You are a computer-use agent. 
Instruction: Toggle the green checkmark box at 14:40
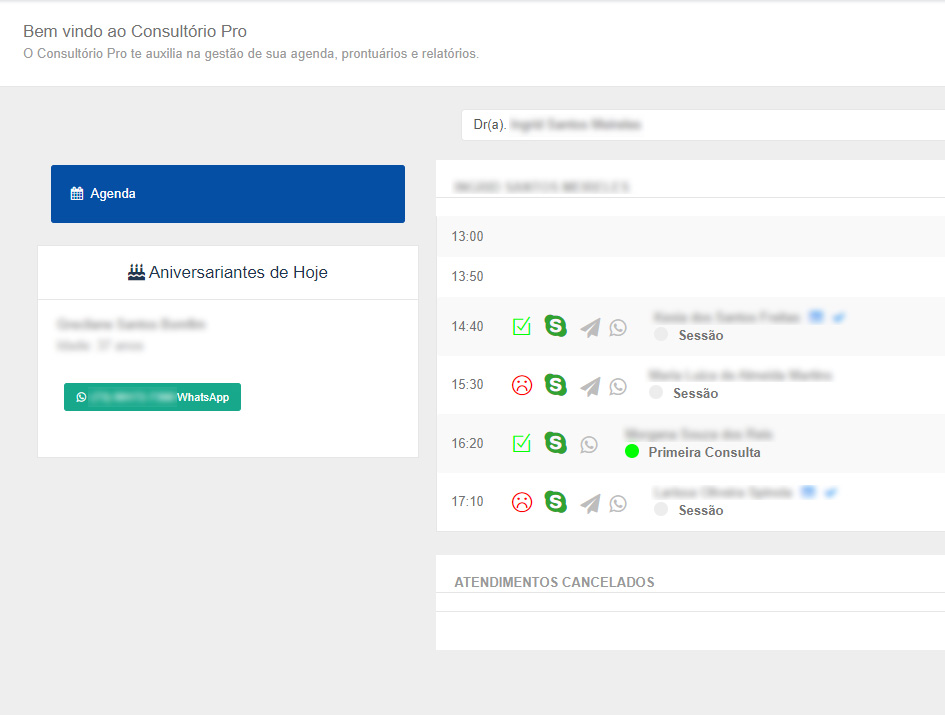pos(521,327)
